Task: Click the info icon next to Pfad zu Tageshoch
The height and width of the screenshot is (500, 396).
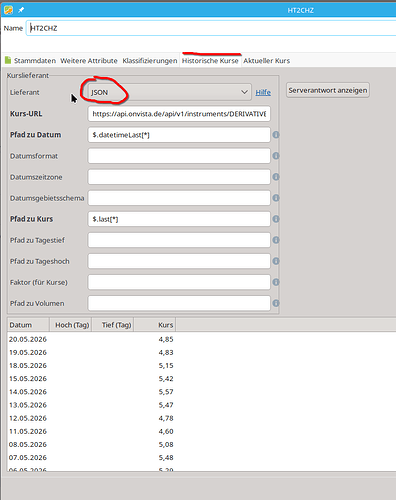Action: (276, 261)
